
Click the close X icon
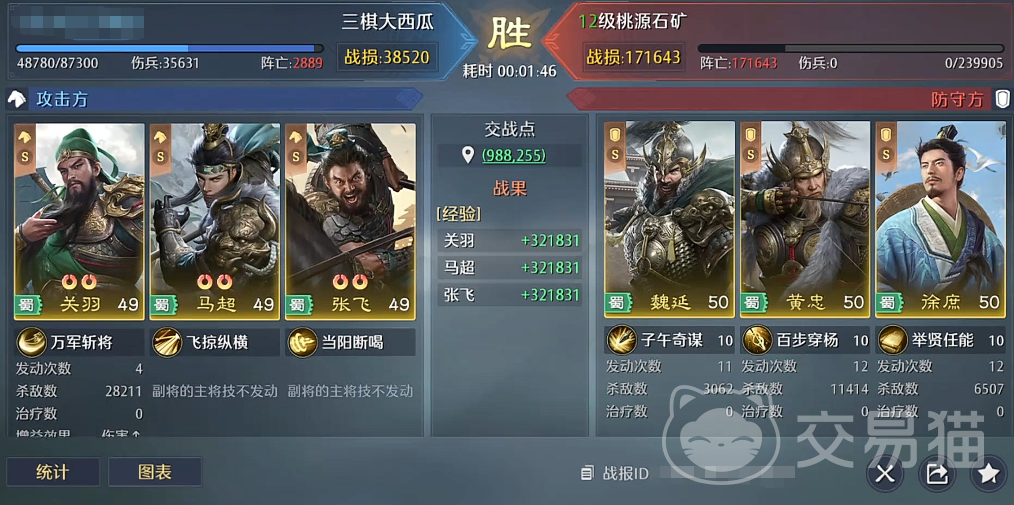coord(884,474)
